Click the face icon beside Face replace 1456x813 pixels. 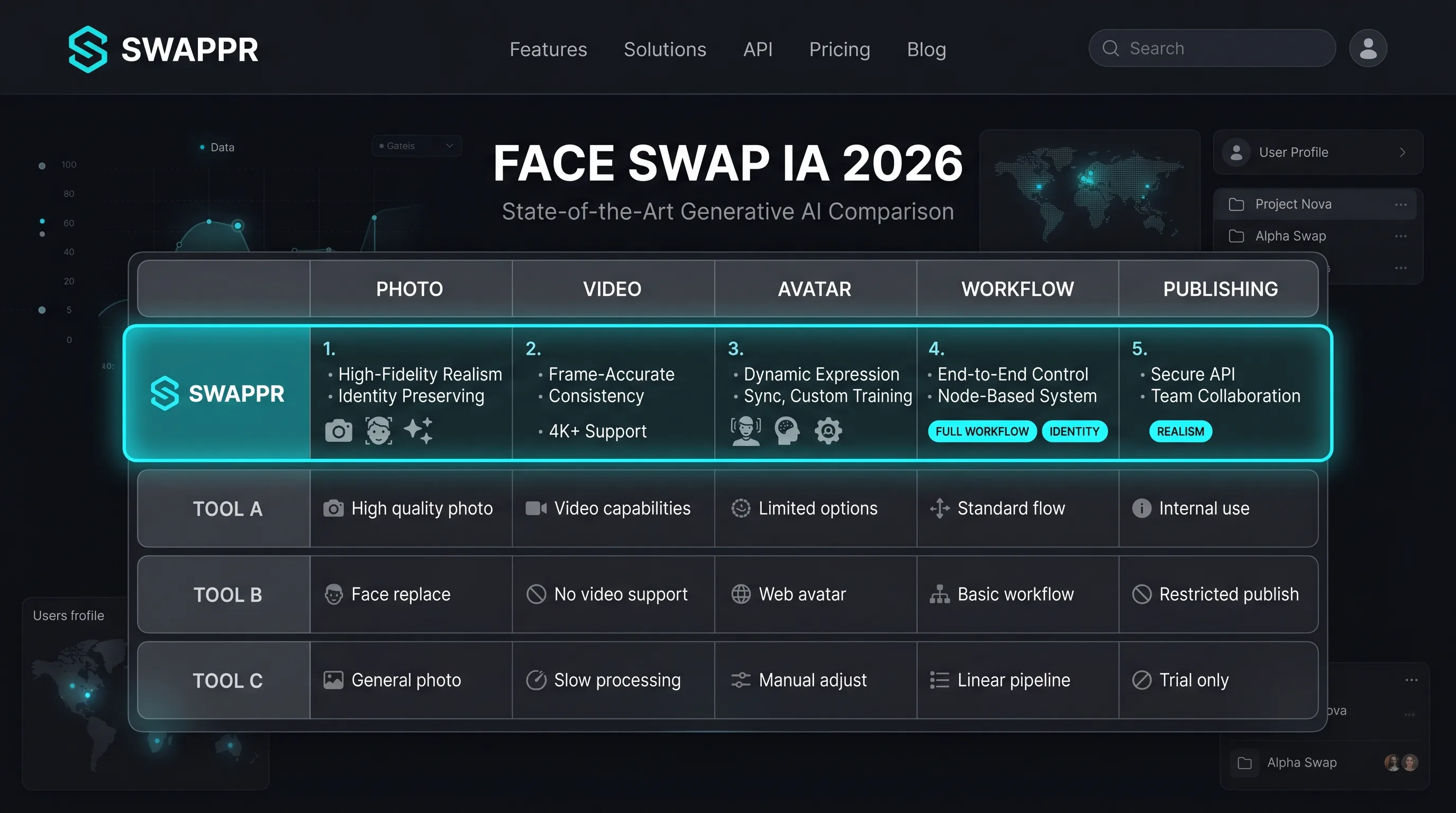click(333, 594)
